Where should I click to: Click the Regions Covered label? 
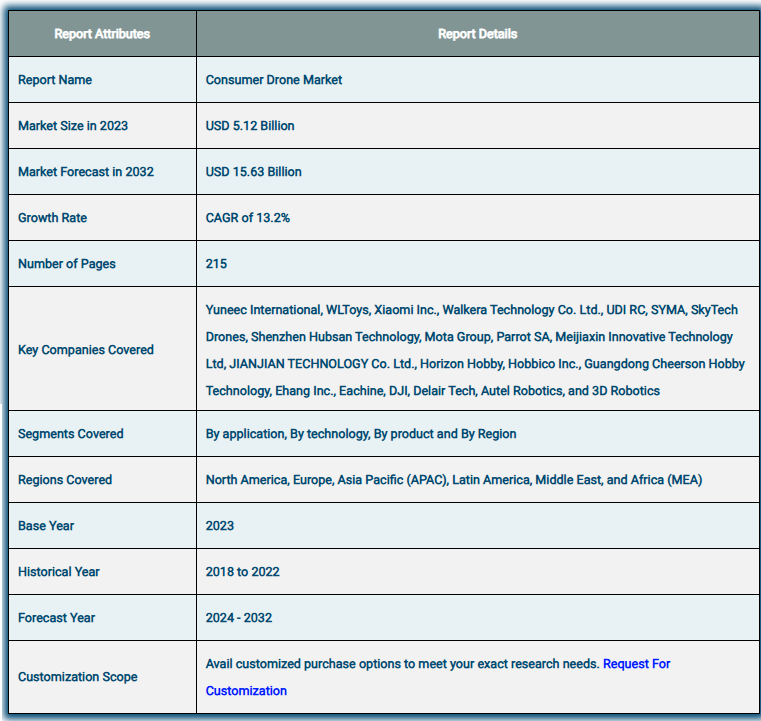click(x=65, y=480)
